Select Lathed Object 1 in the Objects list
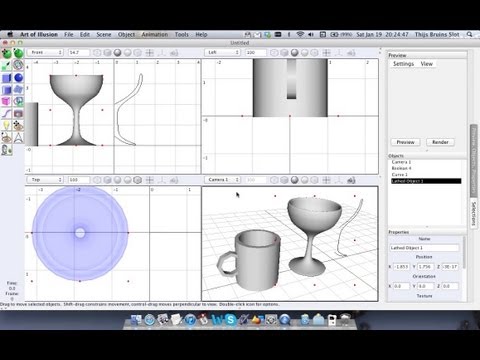Screen dimensions: 480x360 tap(426, 181)
